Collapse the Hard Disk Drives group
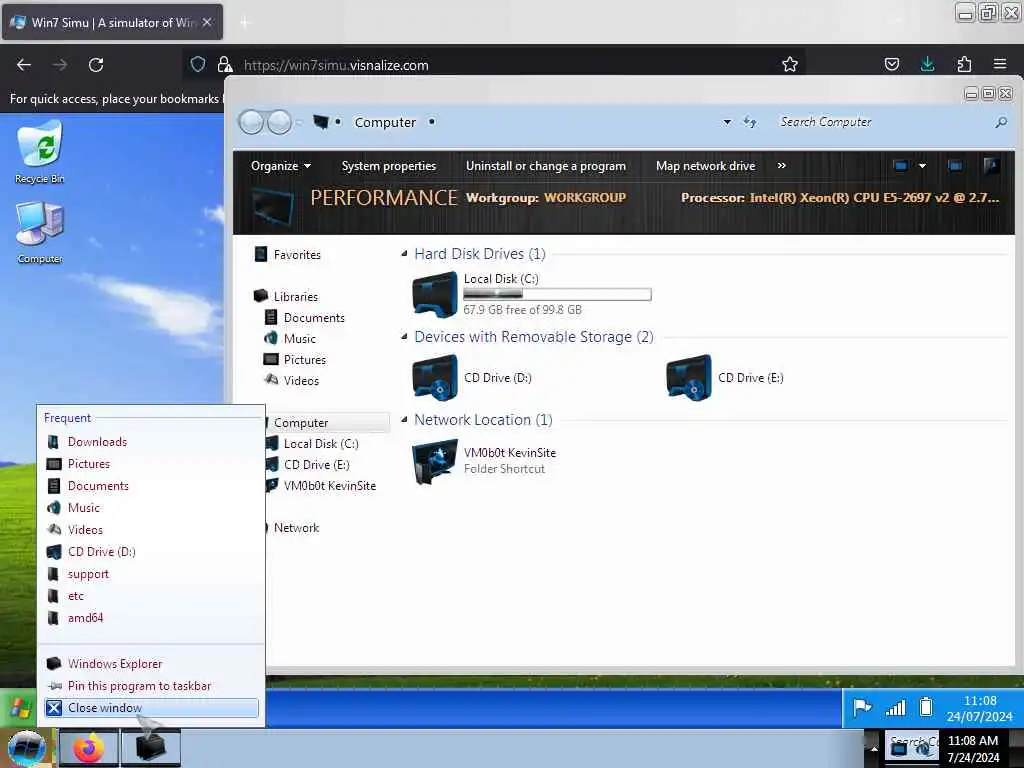1024x768 pixels. [x=404, y=253]
